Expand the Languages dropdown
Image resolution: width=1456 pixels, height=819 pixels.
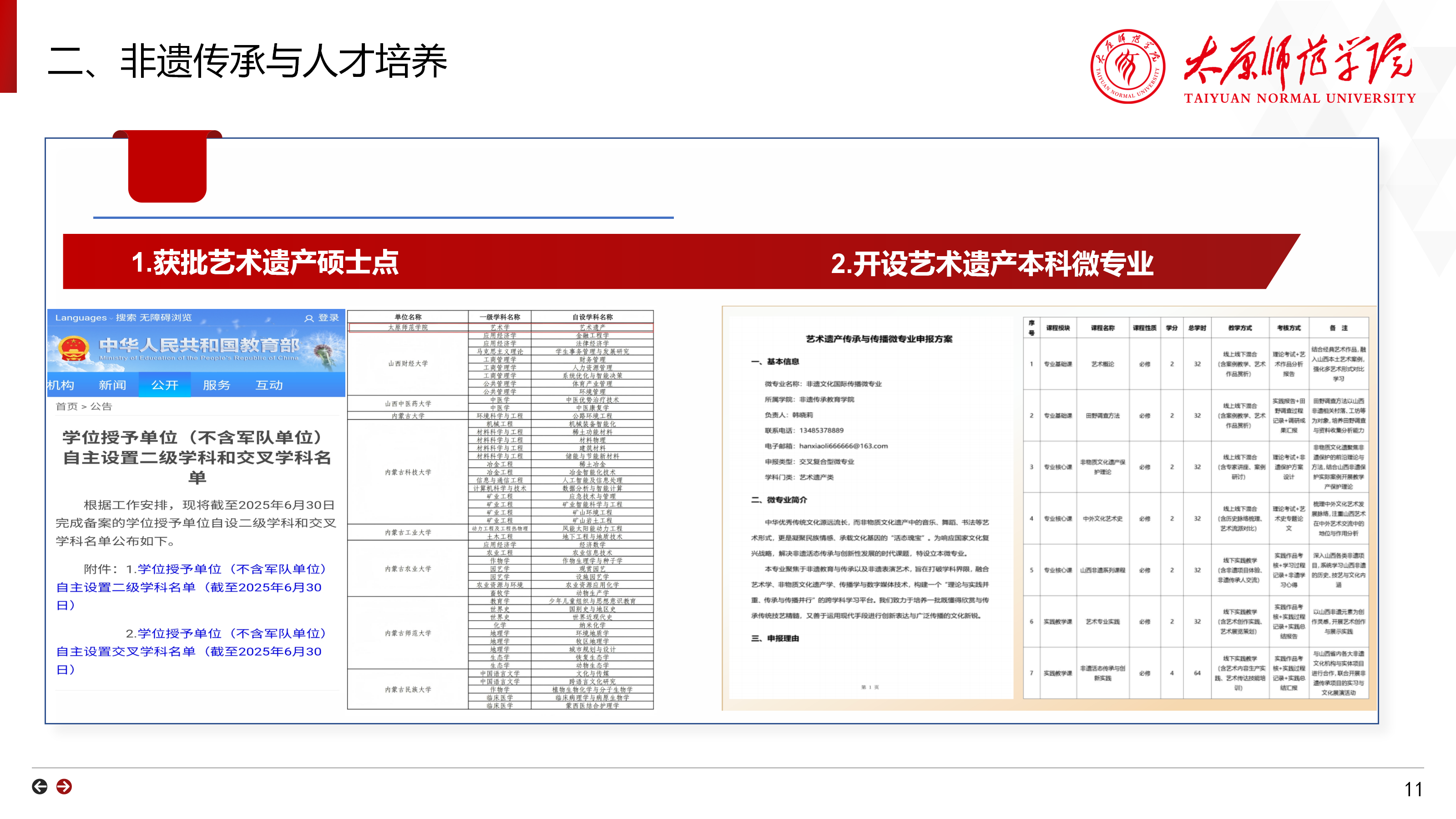81,318
